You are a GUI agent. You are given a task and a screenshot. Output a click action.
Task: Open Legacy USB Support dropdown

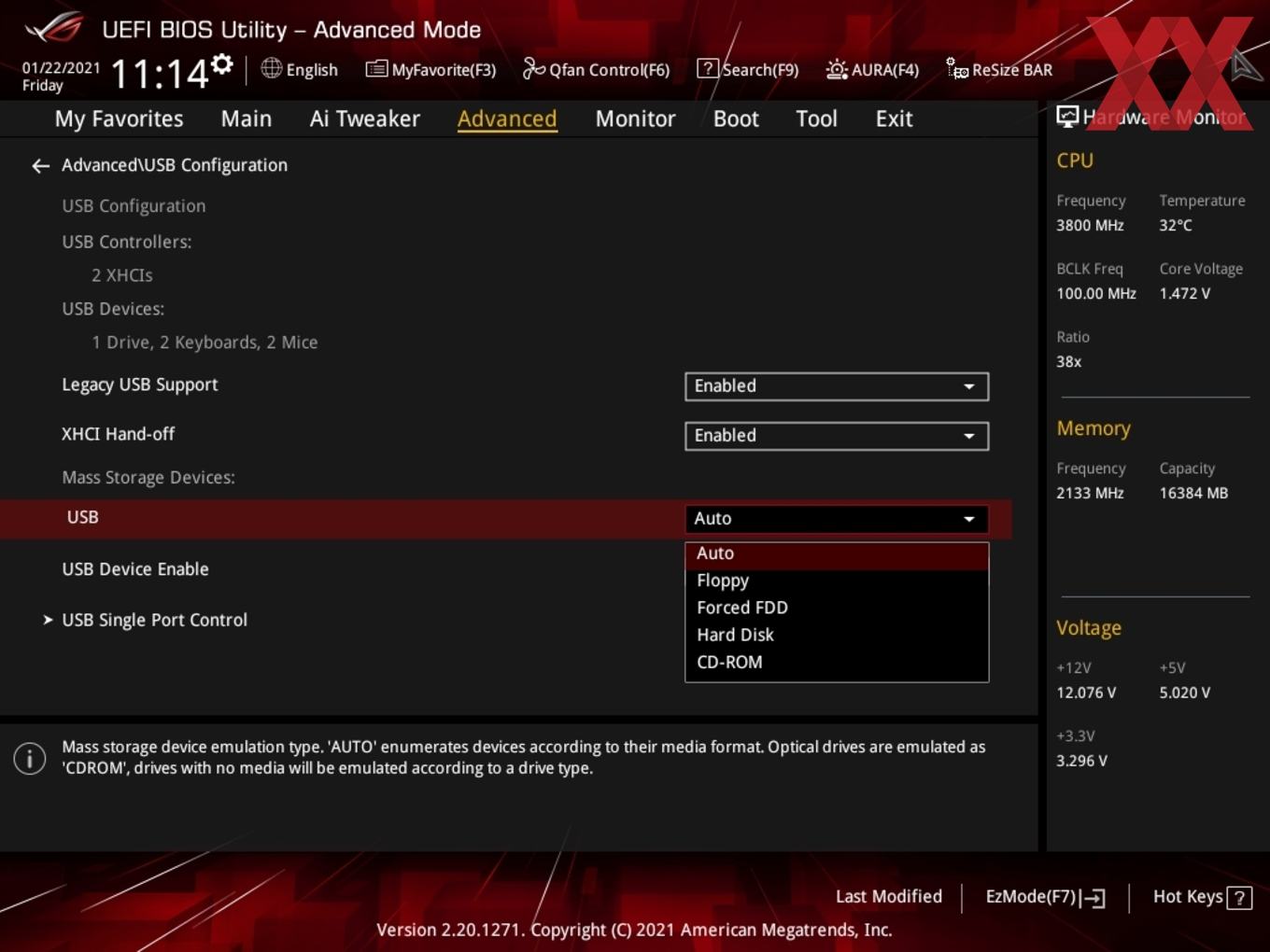pos(837,386)
